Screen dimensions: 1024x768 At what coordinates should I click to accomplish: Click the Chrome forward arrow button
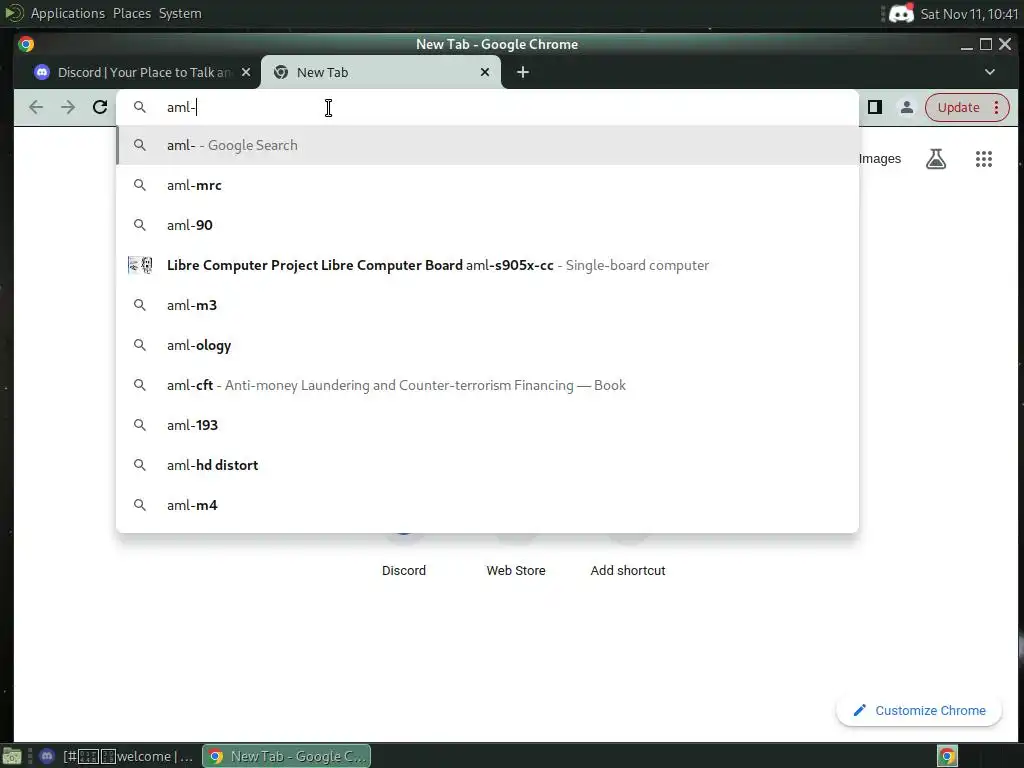[x=68, y=107]
